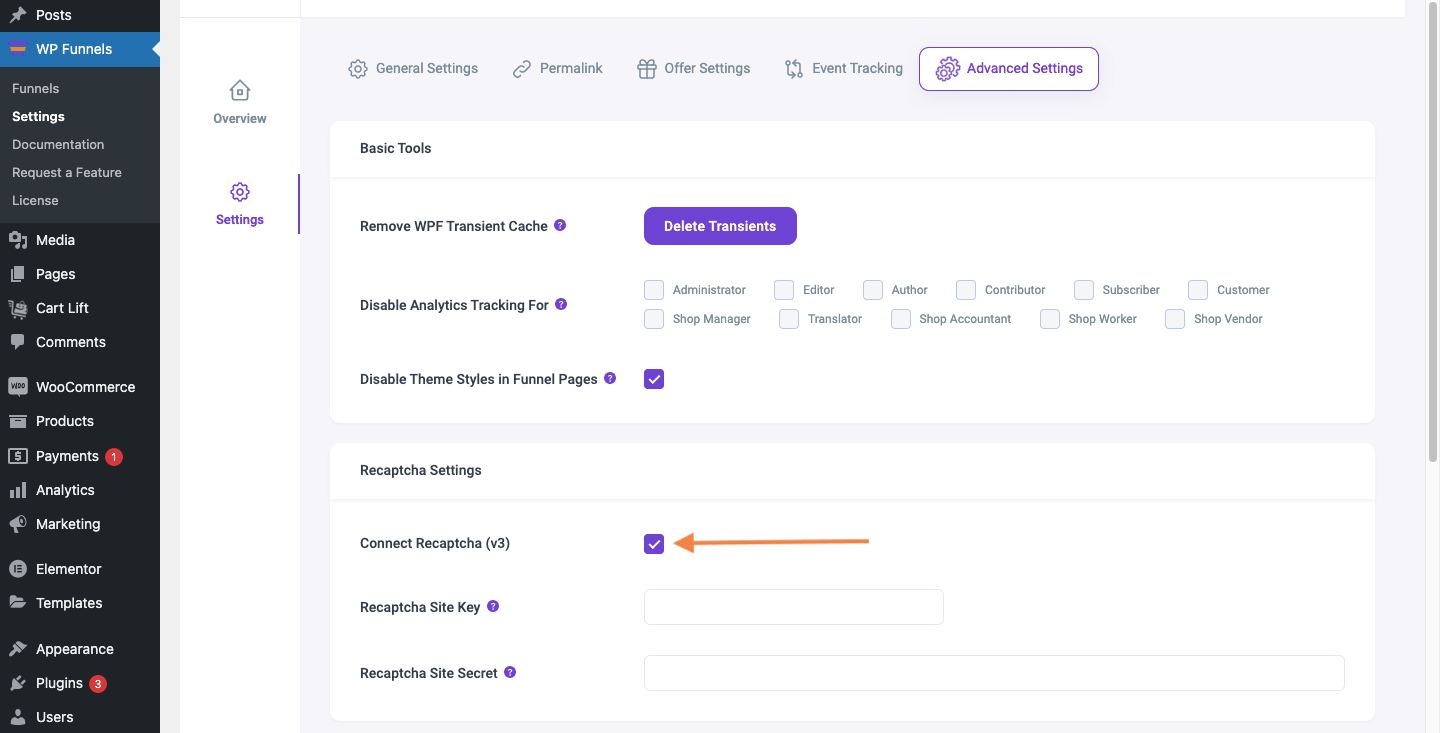Click the Plugins update count badge
The width and height of the screenshot is (1440, 733).
pos(98,684)
